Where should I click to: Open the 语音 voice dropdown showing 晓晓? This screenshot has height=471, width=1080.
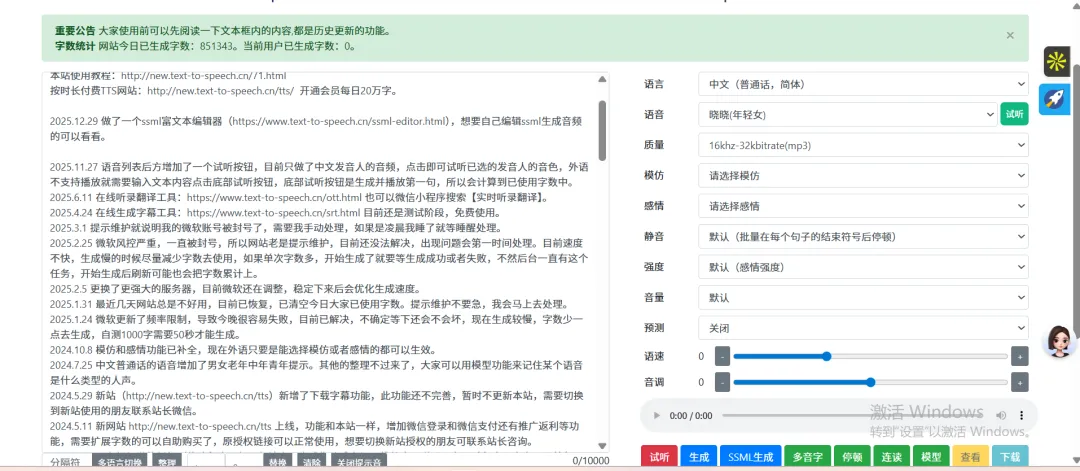coord(847,115)
